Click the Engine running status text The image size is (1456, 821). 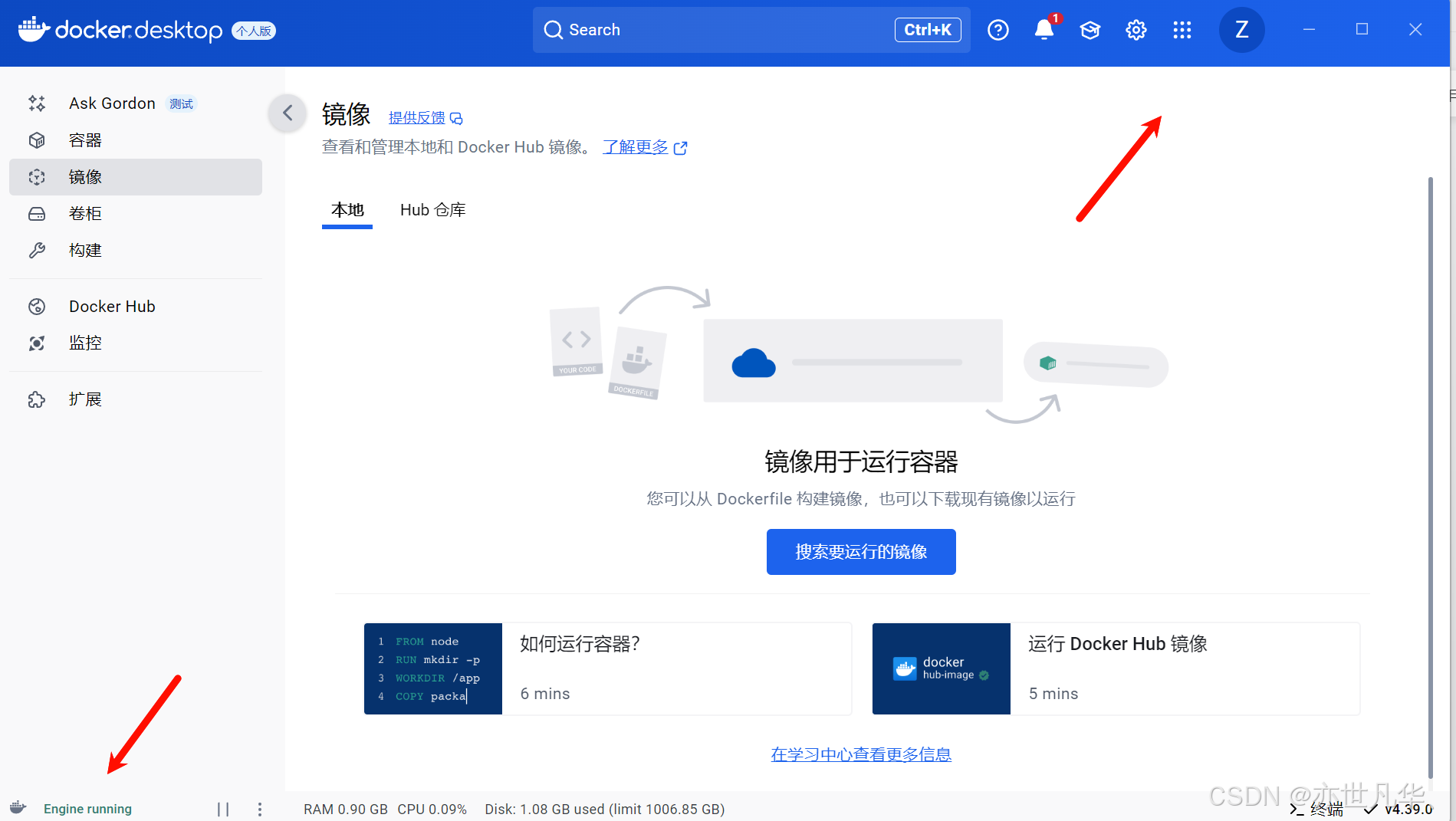pos(87,810)
